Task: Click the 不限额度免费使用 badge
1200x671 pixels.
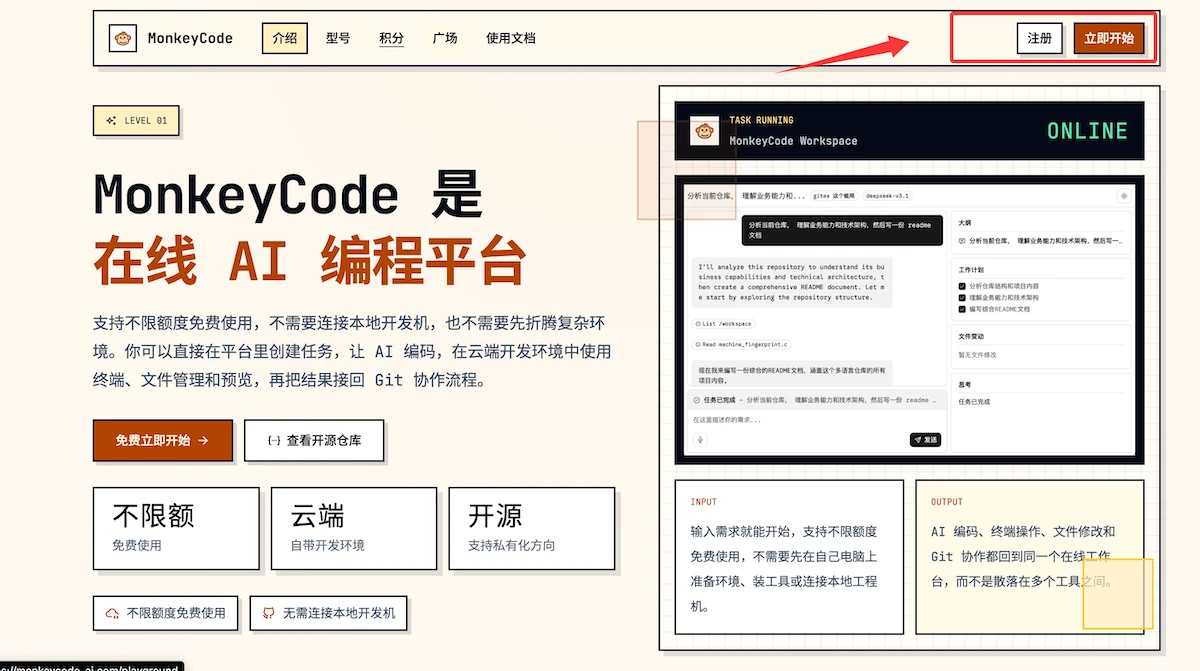Action: point(165,613)
